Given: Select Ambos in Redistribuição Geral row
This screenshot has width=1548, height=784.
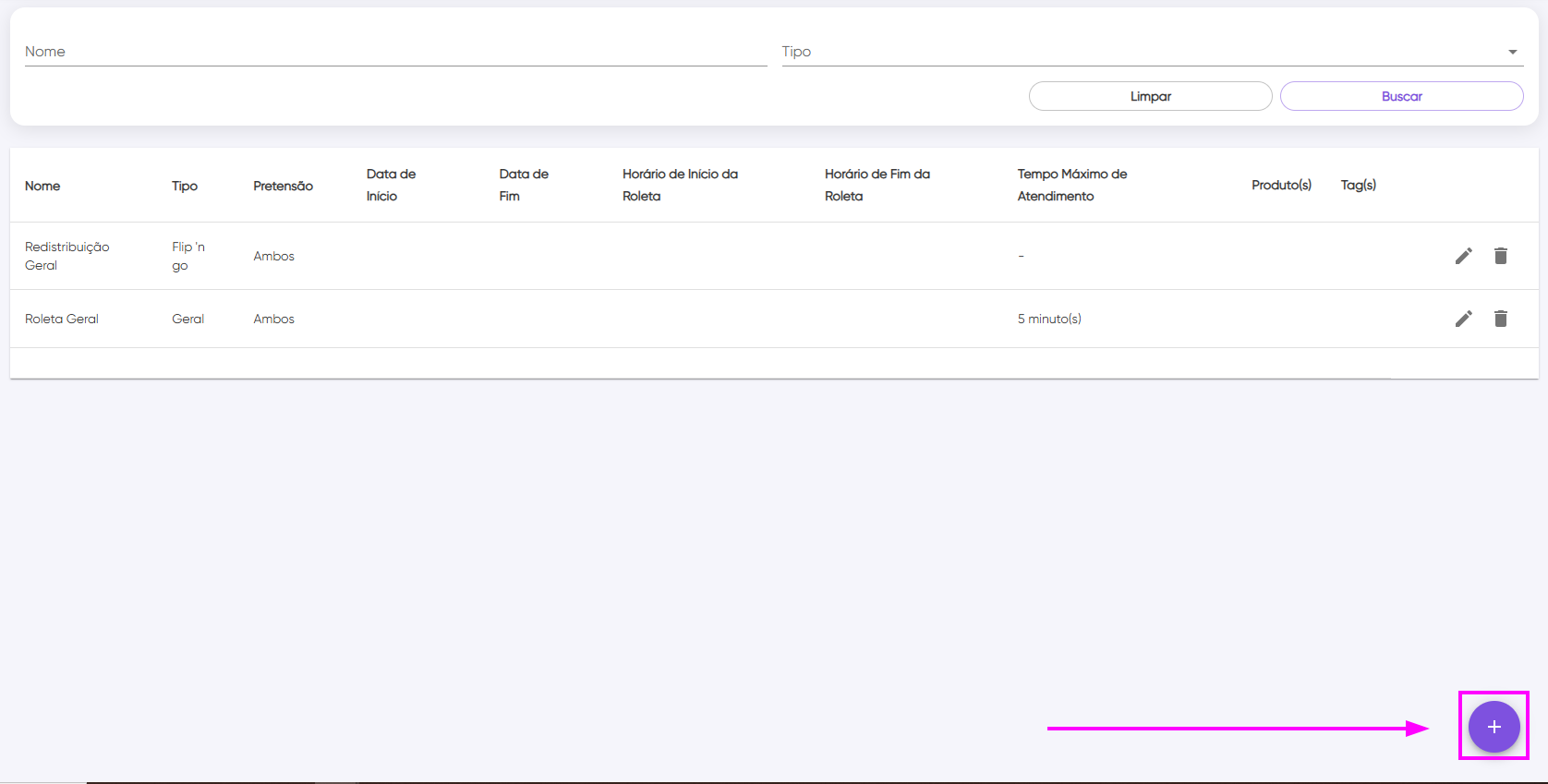Looking at the screenshot, I should click(x=273, y=256).
